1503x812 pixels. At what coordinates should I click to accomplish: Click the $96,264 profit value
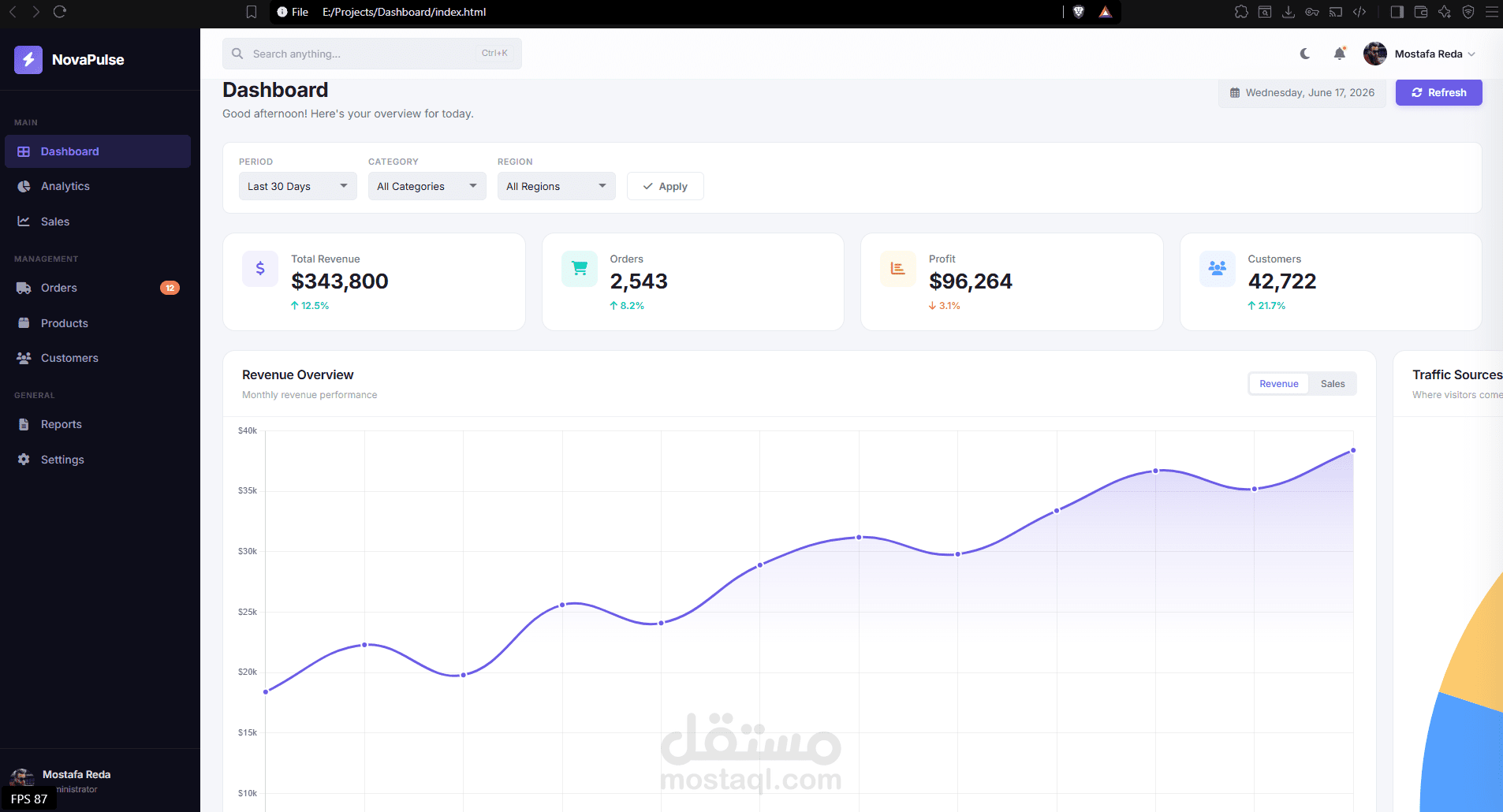(x=971, y=281)
